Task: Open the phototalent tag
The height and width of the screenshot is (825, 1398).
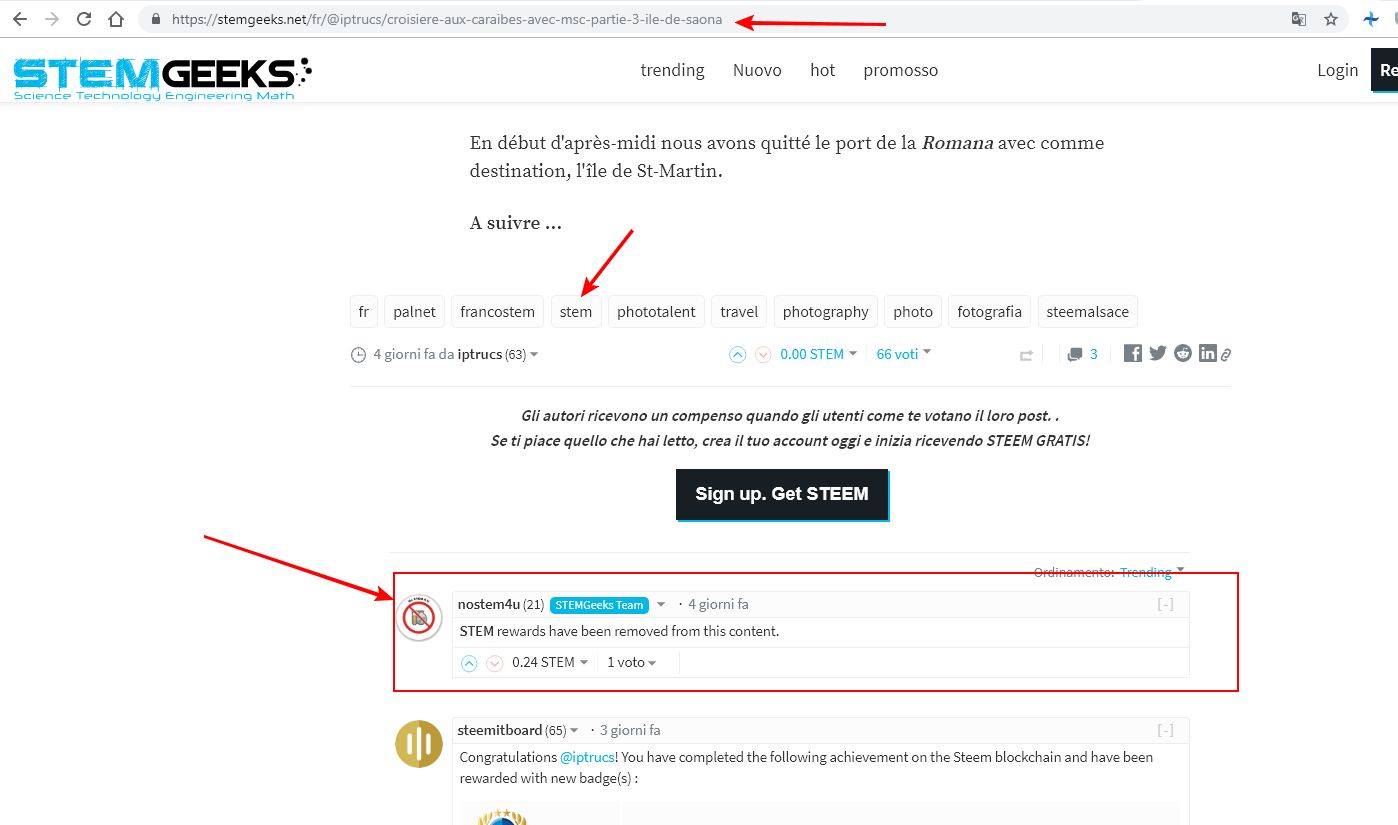Action: 657,312
